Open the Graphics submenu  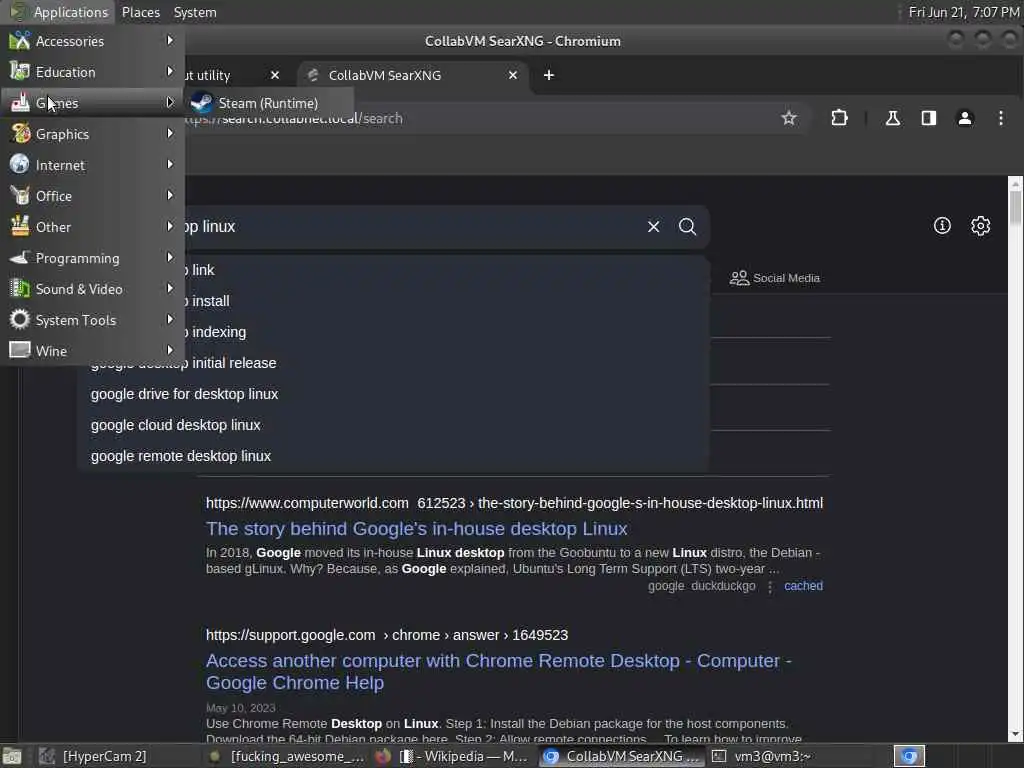tap(92, 134)
